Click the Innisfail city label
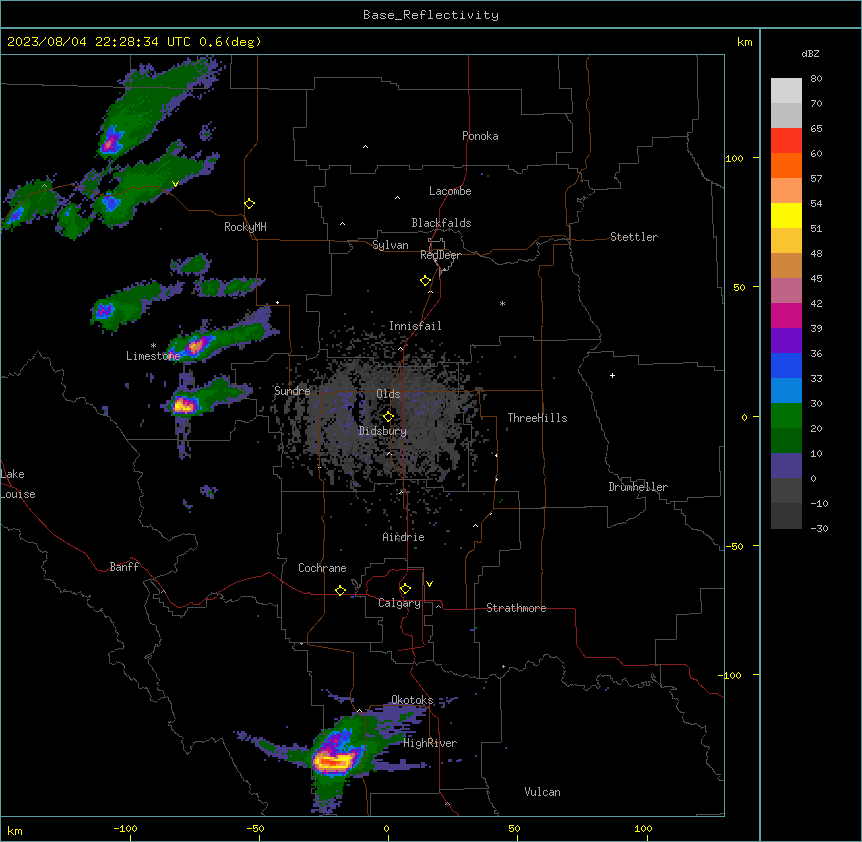Image resolution: width=862 pixels, height=842 pixels. 415,326
